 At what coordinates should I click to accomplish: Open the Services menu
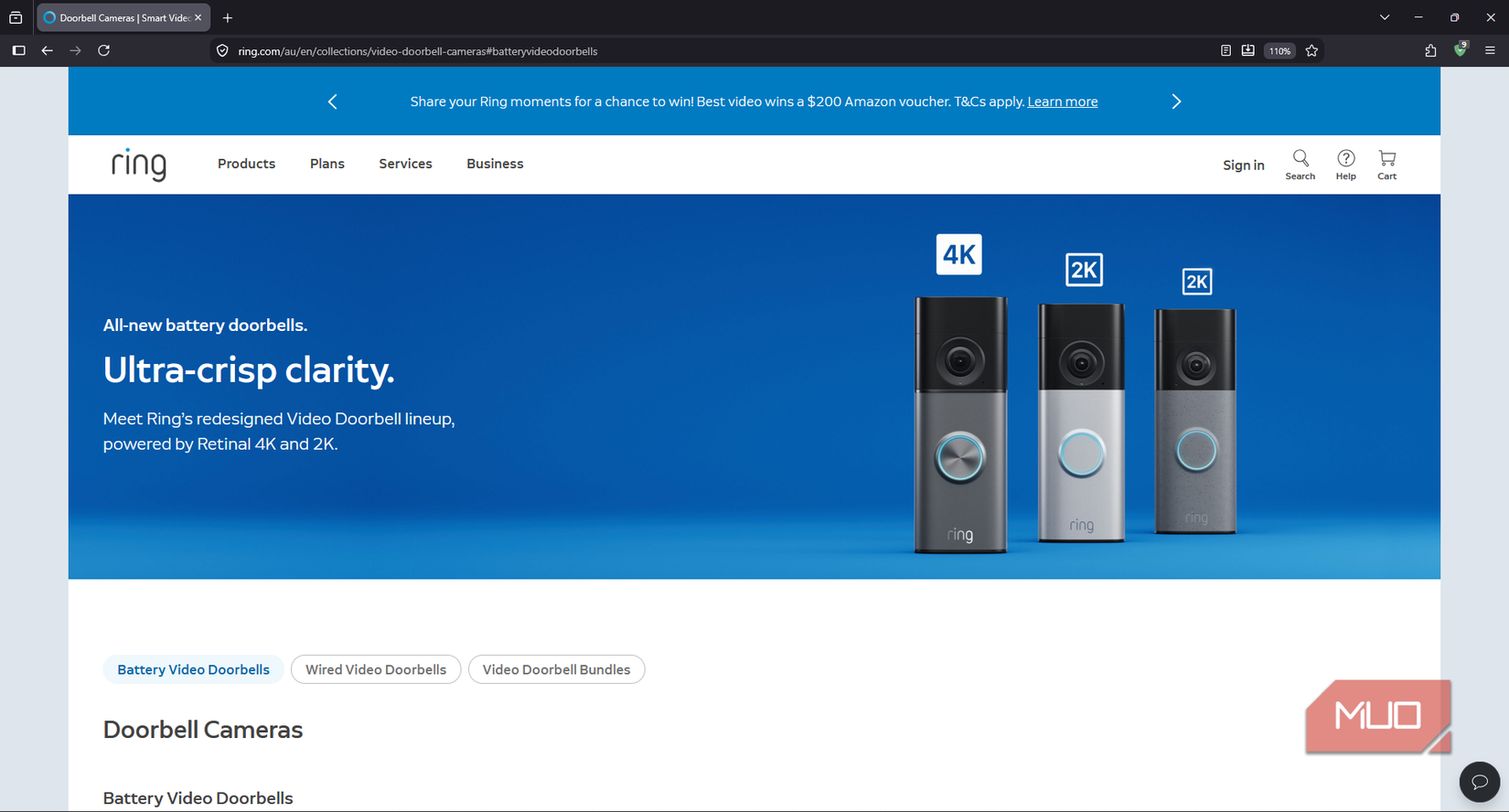coord(405,164)
